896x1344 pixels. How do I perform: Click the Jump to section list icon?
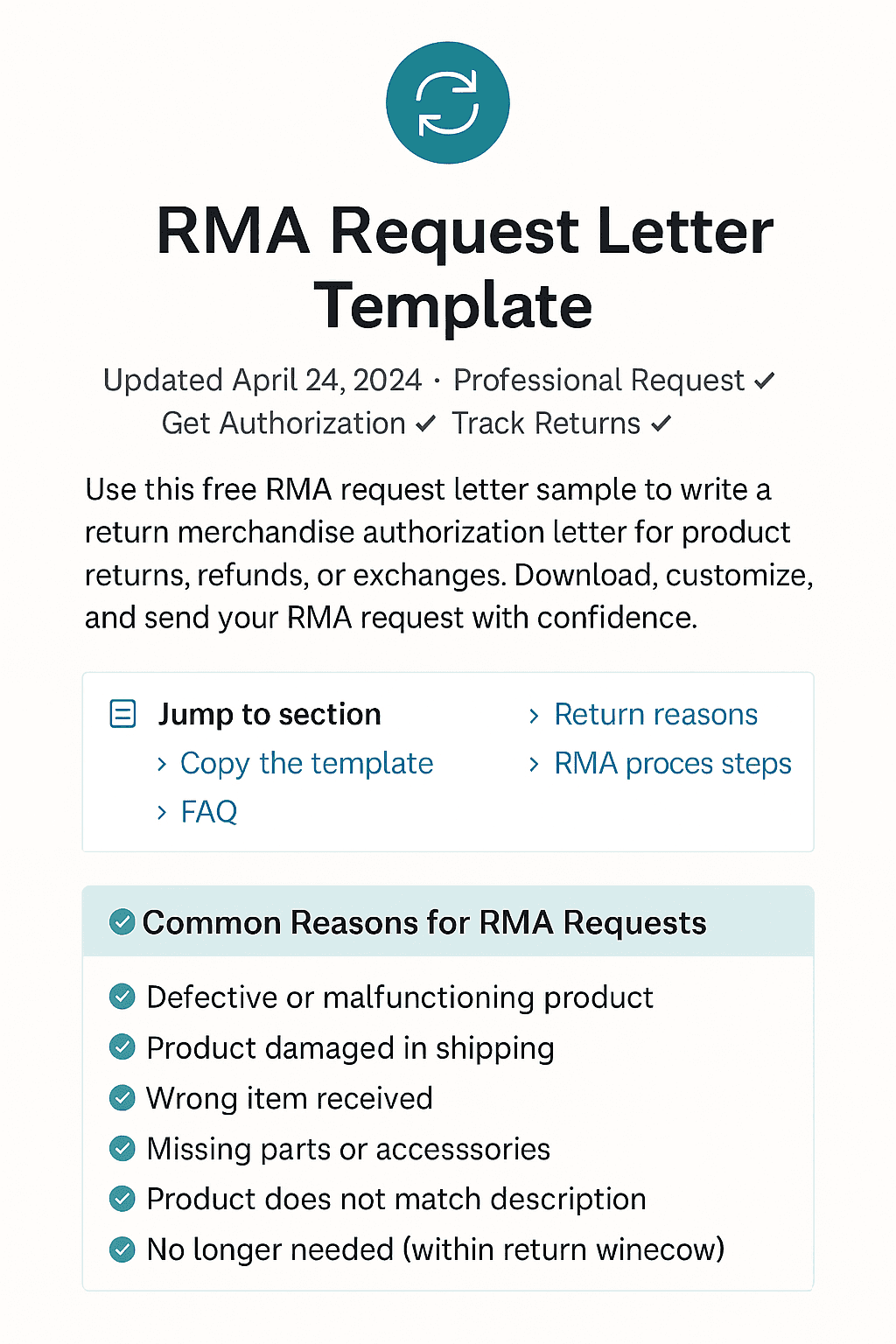pyautogui.click(x=122, y=713)
